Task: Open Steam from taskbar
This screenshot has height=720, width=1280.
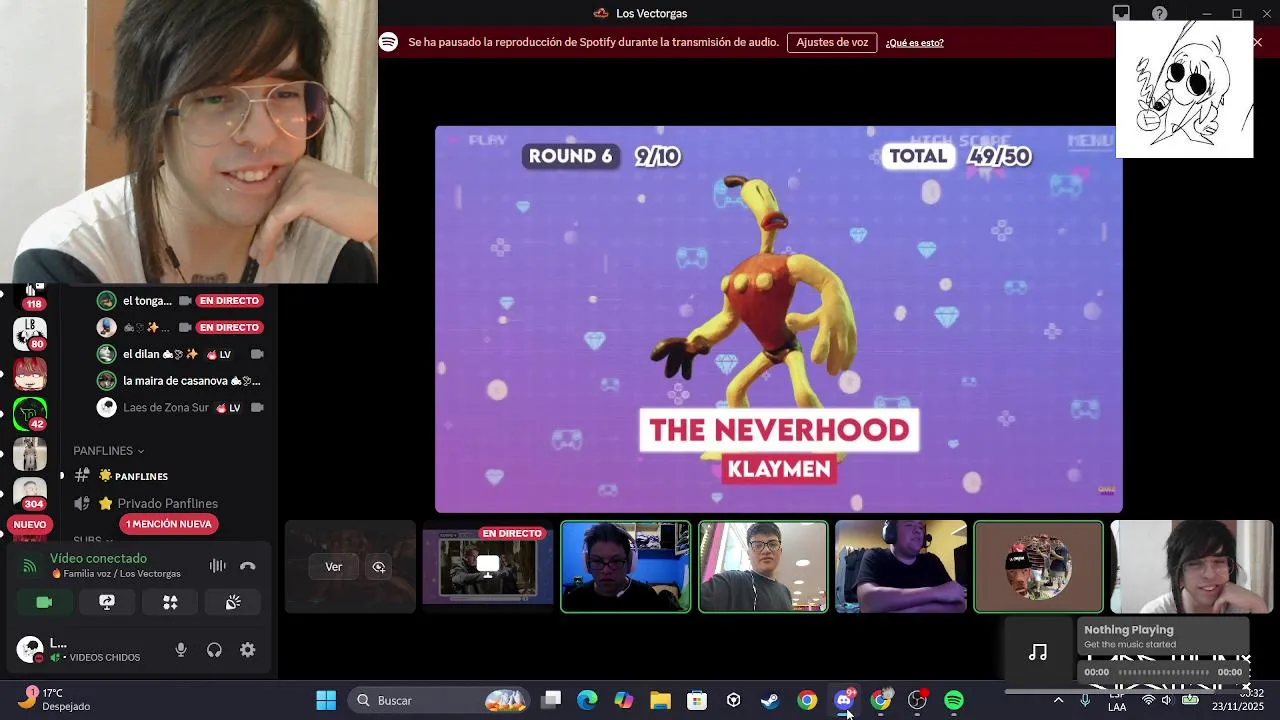Action: (770, 700)
